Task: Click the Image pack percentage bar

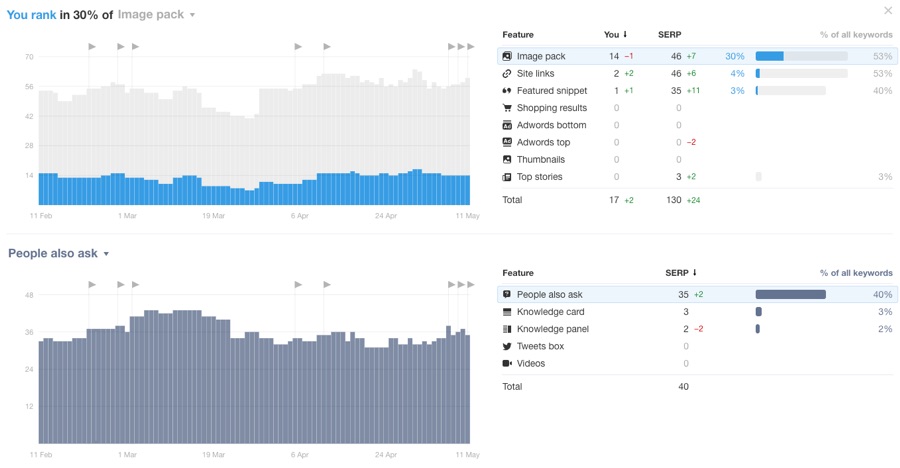Action: tap(800, 56)
